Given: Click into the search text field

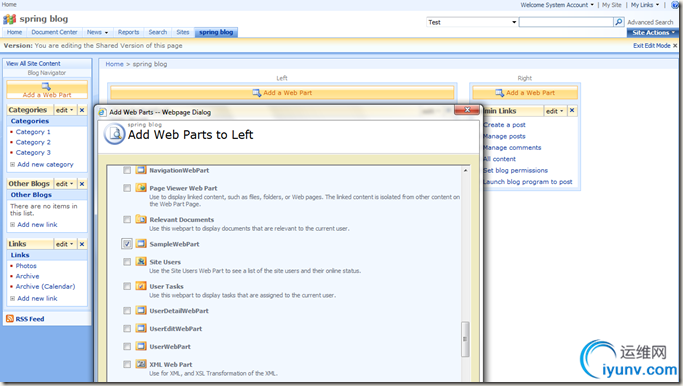Looking at the screenshot, I should tap(566, 22).
